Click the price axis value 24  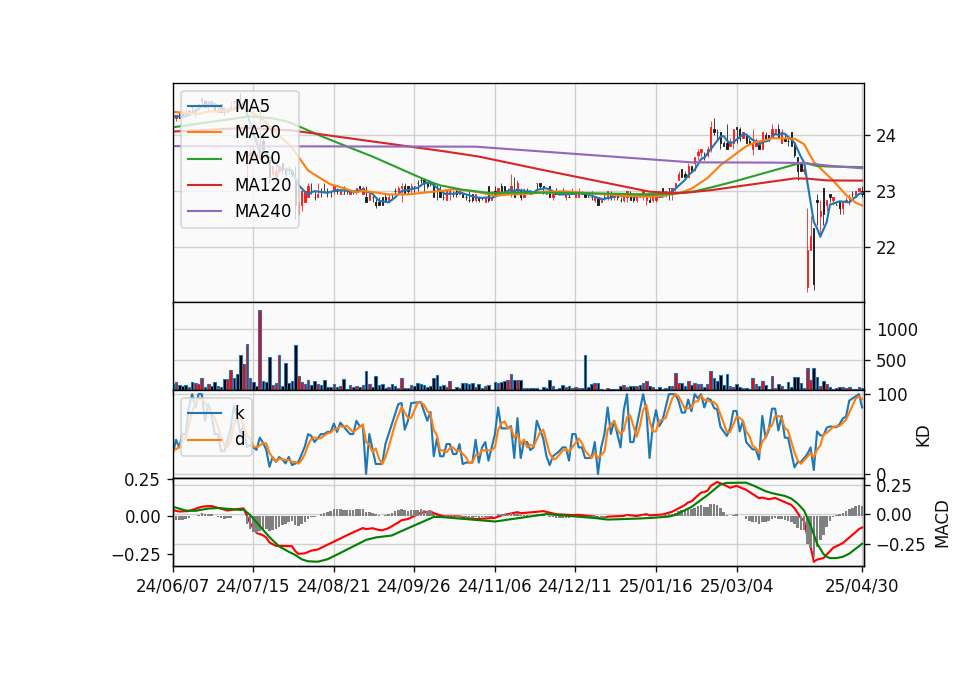pos(886,136)
